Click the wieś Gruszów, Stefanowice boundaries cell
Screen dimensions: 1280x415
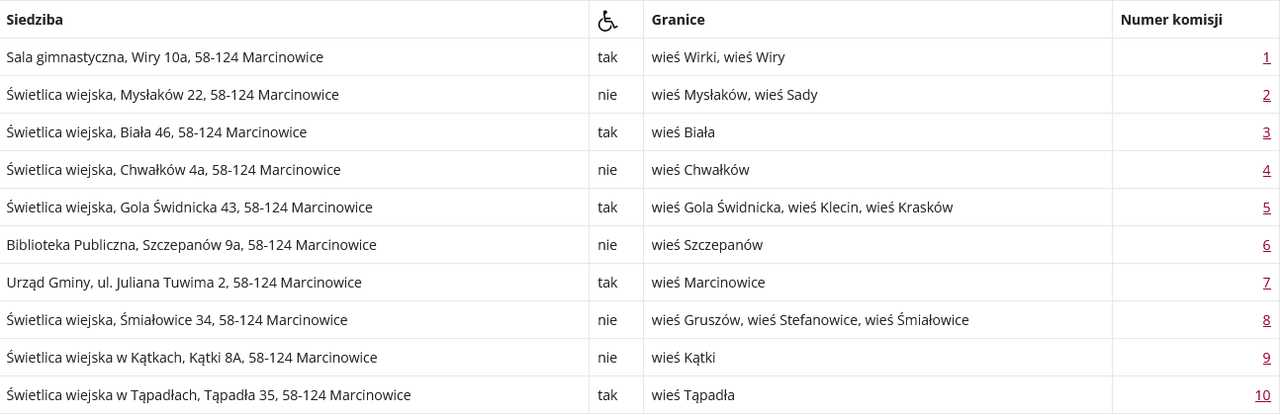tap(878, 320)
